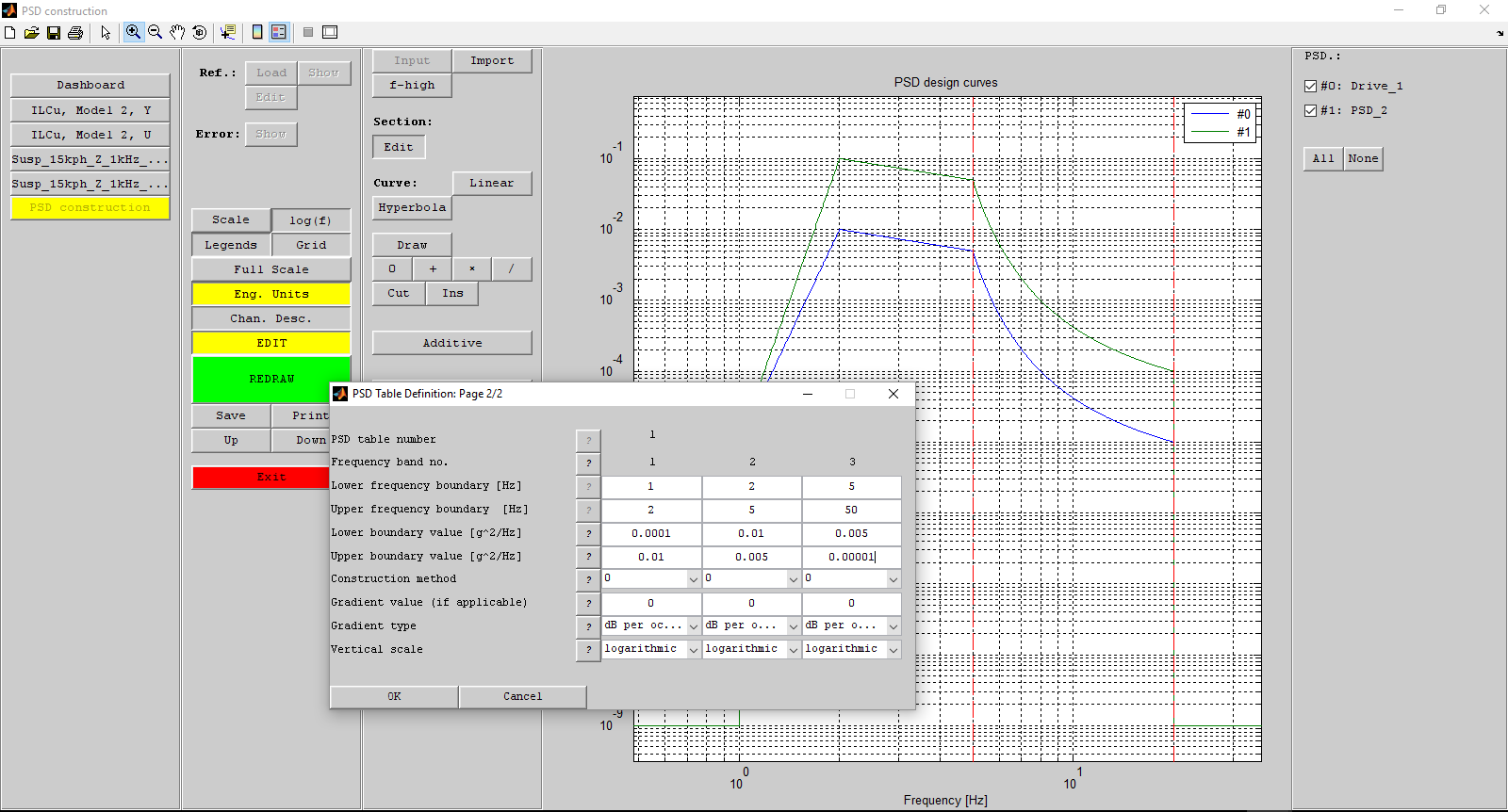The image size is (1508, 812).
Task: Uncheck the #0: Drive_1 checkbox
Action: point(1310,87)
